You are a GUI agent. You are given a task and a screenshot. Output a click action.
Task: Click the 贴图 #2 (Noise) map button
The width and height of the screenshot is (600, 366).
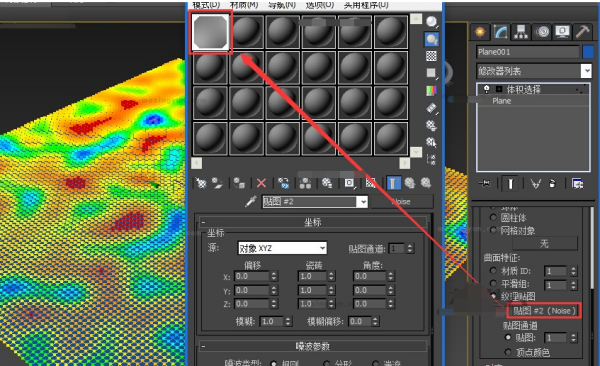pos(544,311)
